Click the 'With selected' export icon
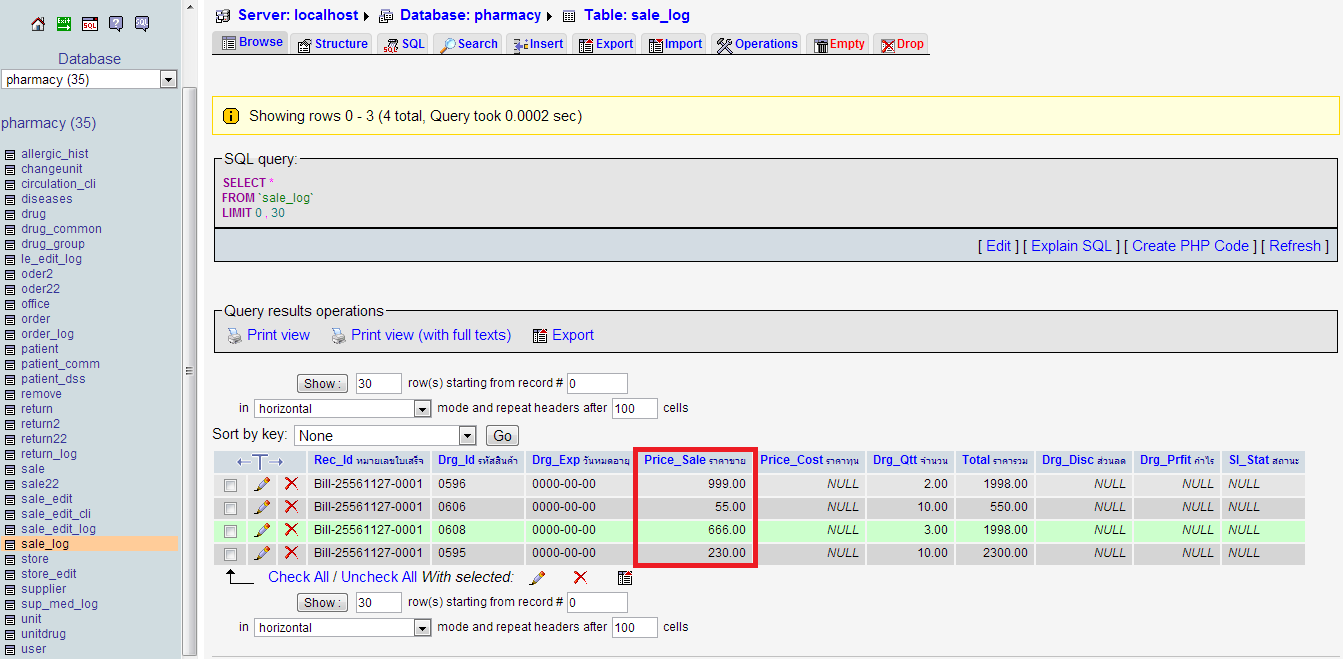Viewport: 1343px width, 659px height. (625, 578)
